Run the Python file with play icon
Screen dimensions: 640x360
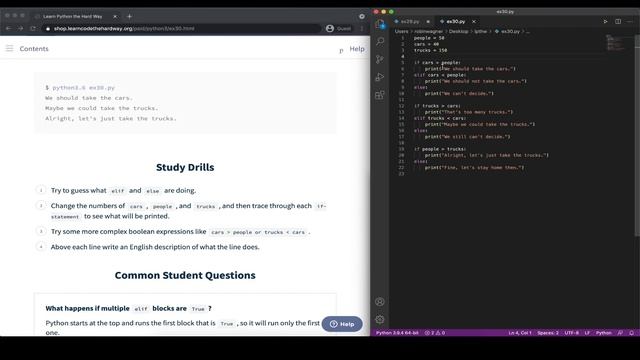(605, 21)
